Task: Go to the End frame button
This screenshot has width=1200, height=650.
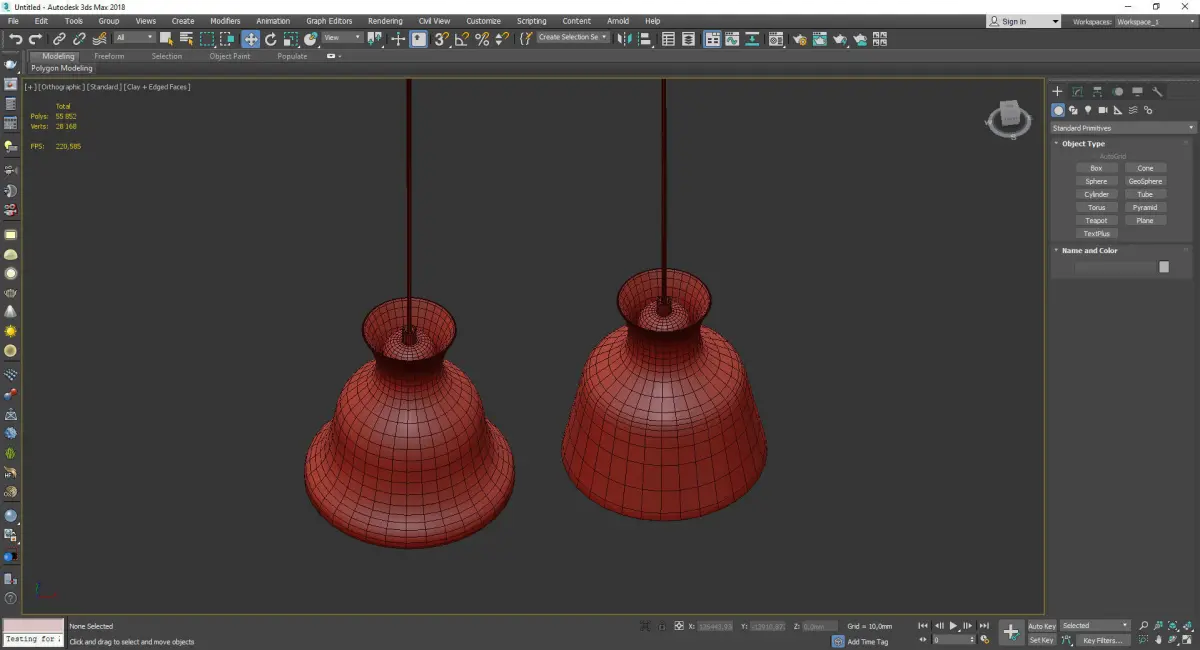Action: (x=984, y=626)
